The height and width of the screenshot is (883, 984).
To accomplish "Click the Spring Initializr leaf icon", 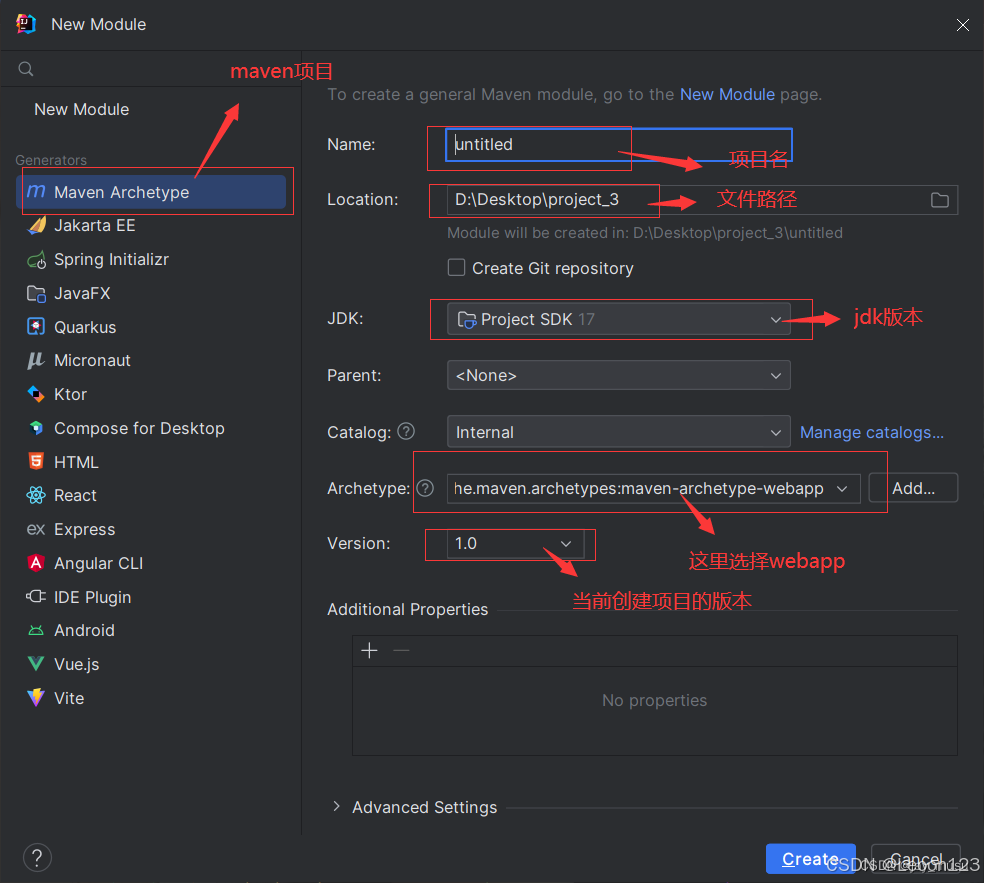I will (36, 259).
